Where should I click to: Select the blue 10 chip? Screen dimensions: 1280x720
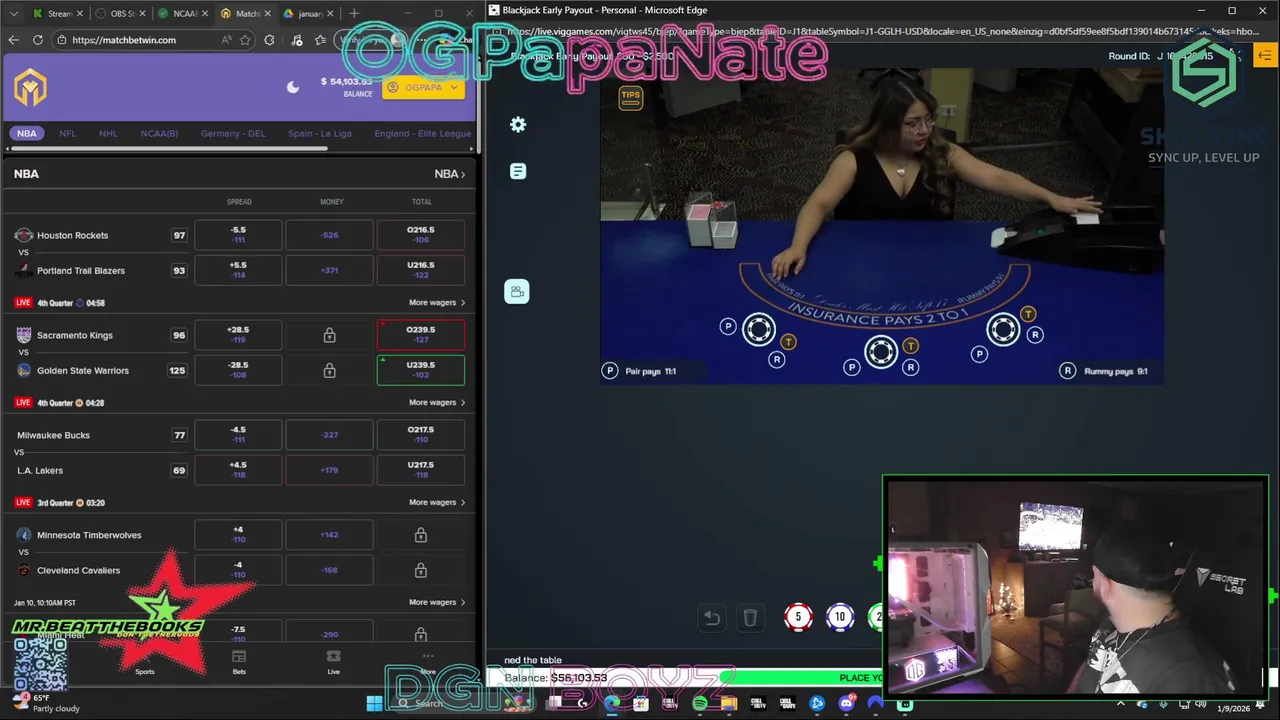840,617
